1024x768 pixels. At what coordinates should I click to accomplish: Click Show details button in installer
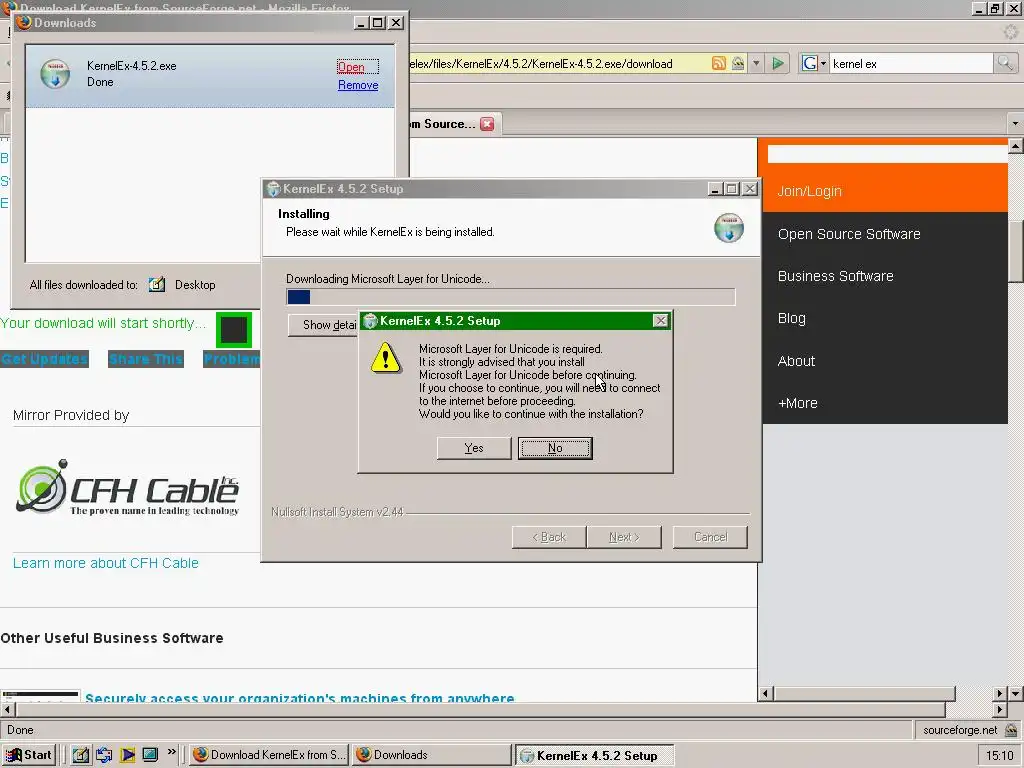click(x=325, y=325)
